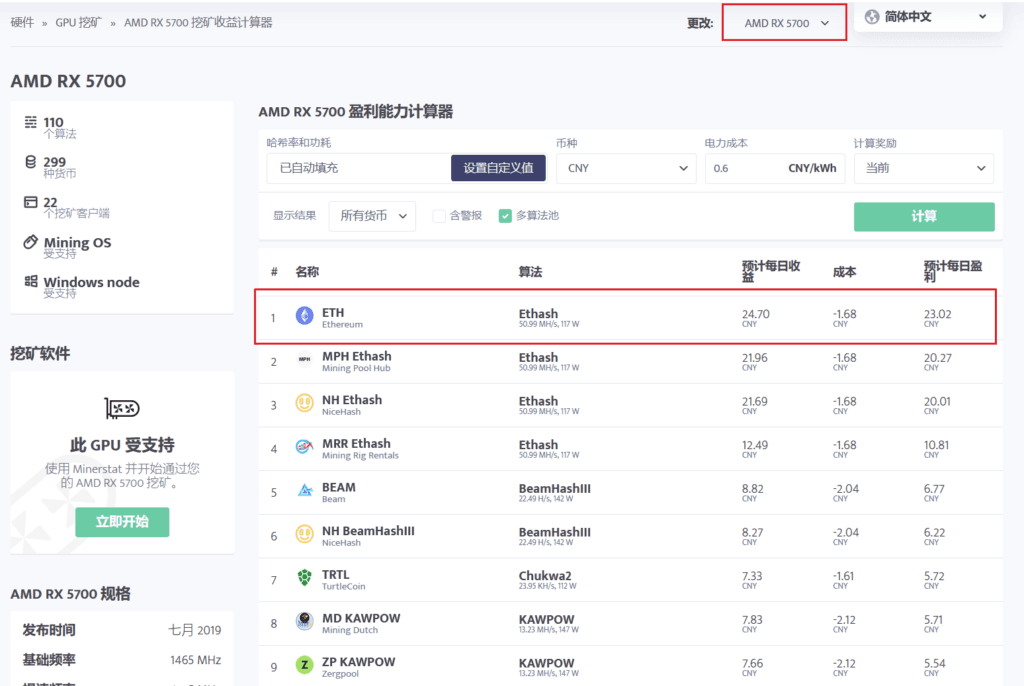Click the Mining Rig Rentals MRR icon
Viewport: 1024px width, 686px height.
(x=304, y=448)
